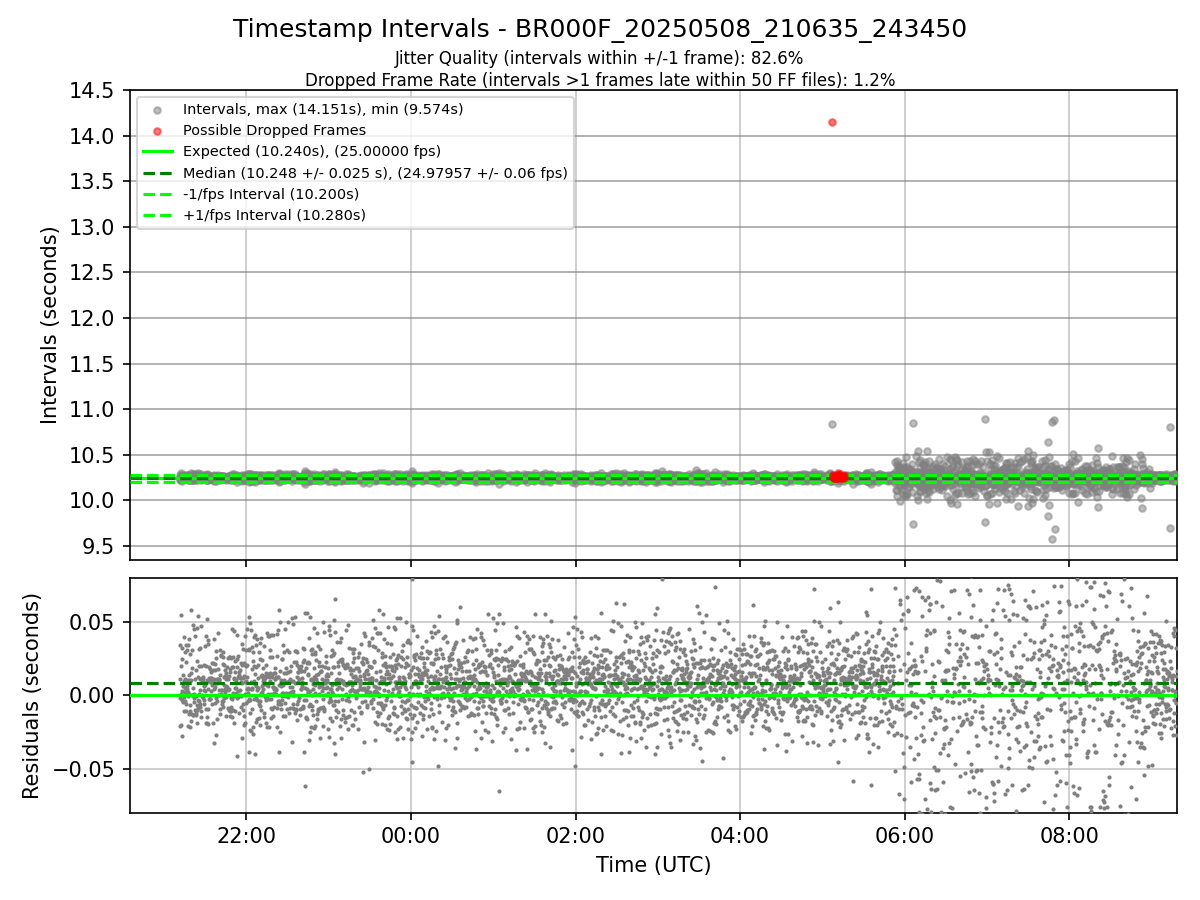This screenshot has width=1200, height=900.
Task: Click the '06:00' x-axis tick label
Action: (x=904, y=834)
